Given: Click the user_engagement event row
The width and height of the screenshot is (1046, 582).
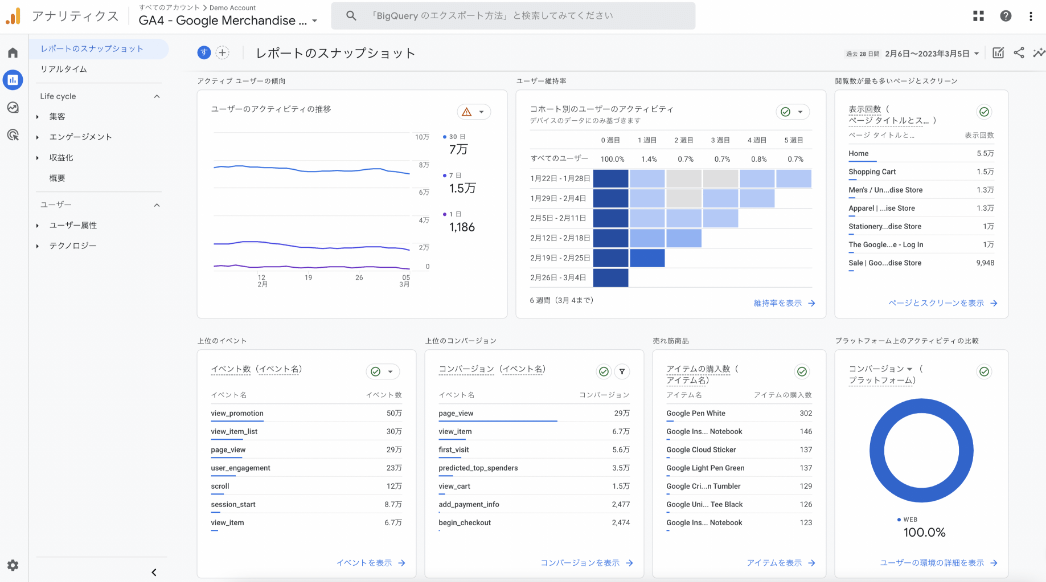Looking at the screenshot, I should (306, 469).
